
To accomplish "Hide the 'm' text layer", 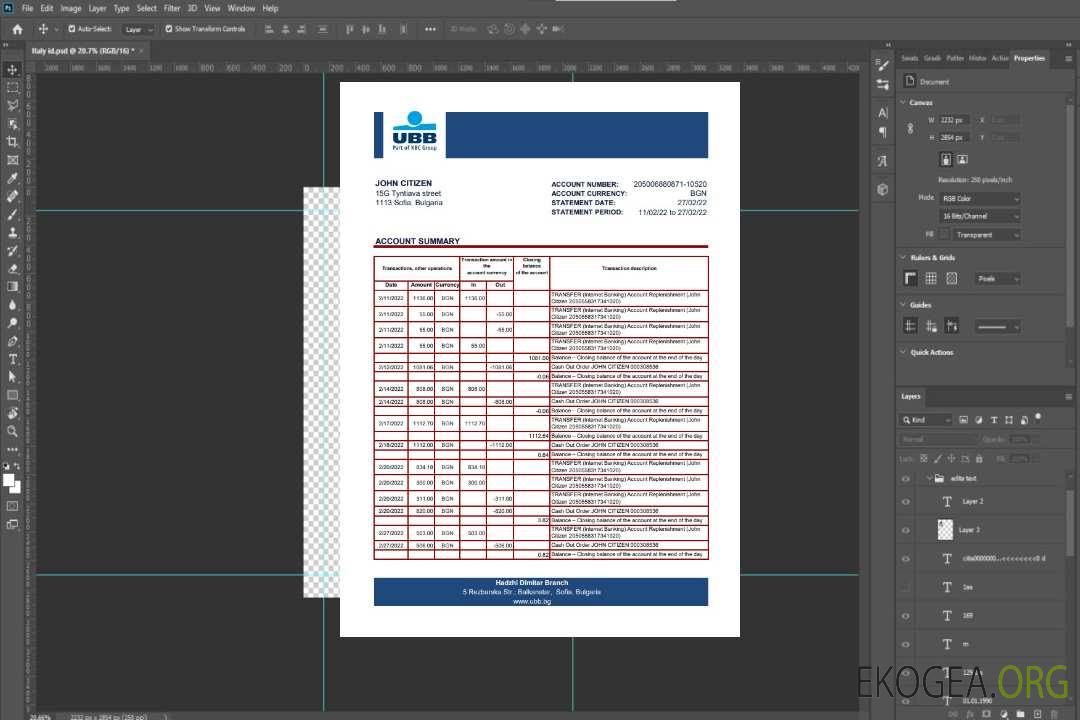I will (906, 645).
